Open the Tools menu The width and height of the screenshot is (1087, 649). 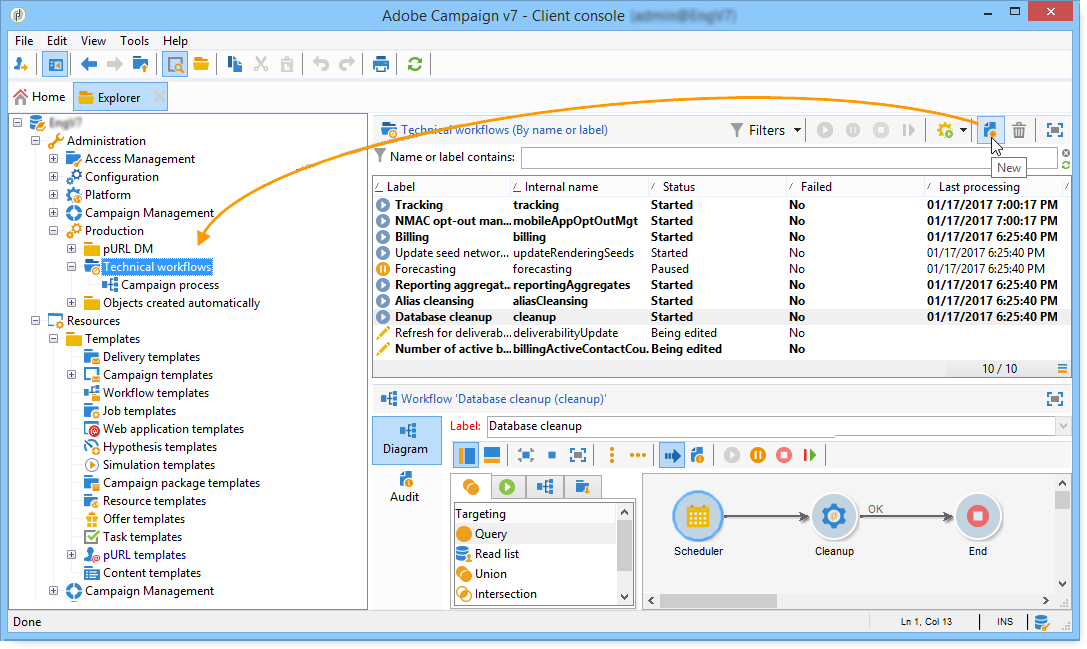click(x=134, y=41)
